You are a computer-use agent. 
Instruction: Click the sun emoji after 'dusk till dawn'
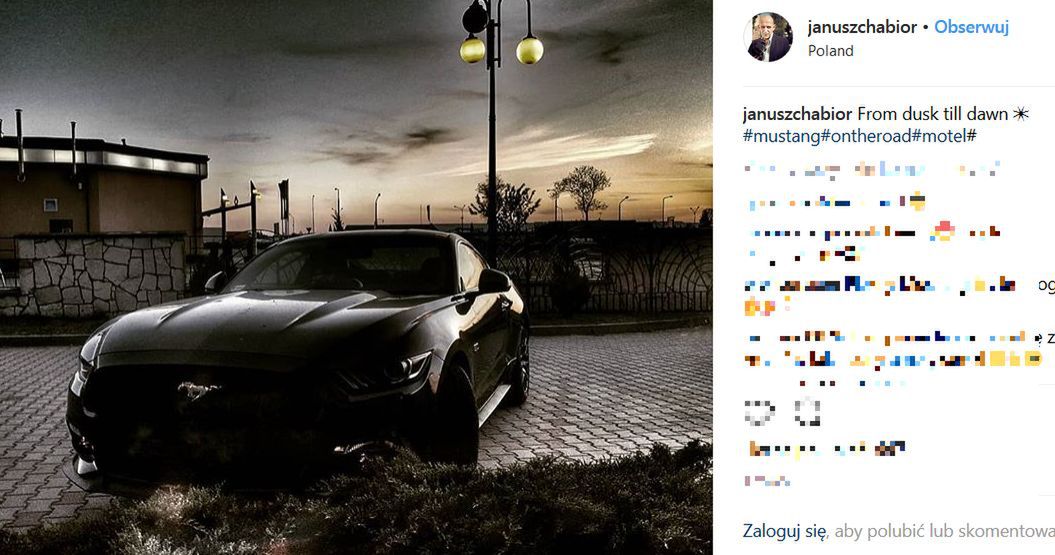(1021, 114)
